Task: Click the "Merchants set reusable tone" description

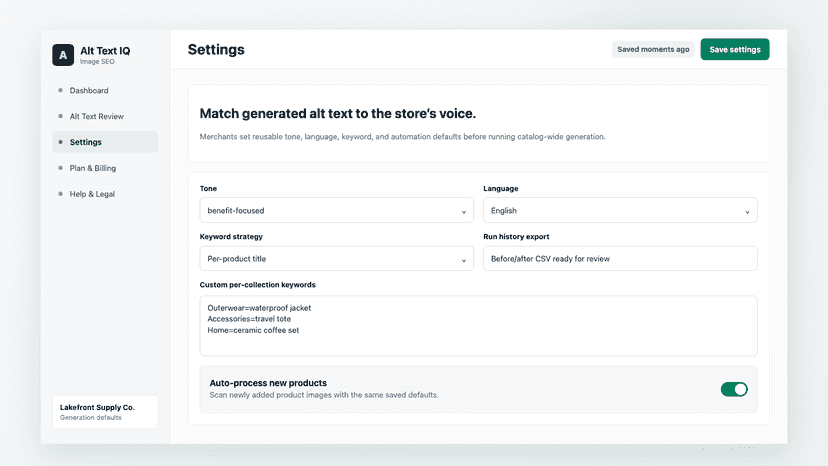Action: click(402, 137)
